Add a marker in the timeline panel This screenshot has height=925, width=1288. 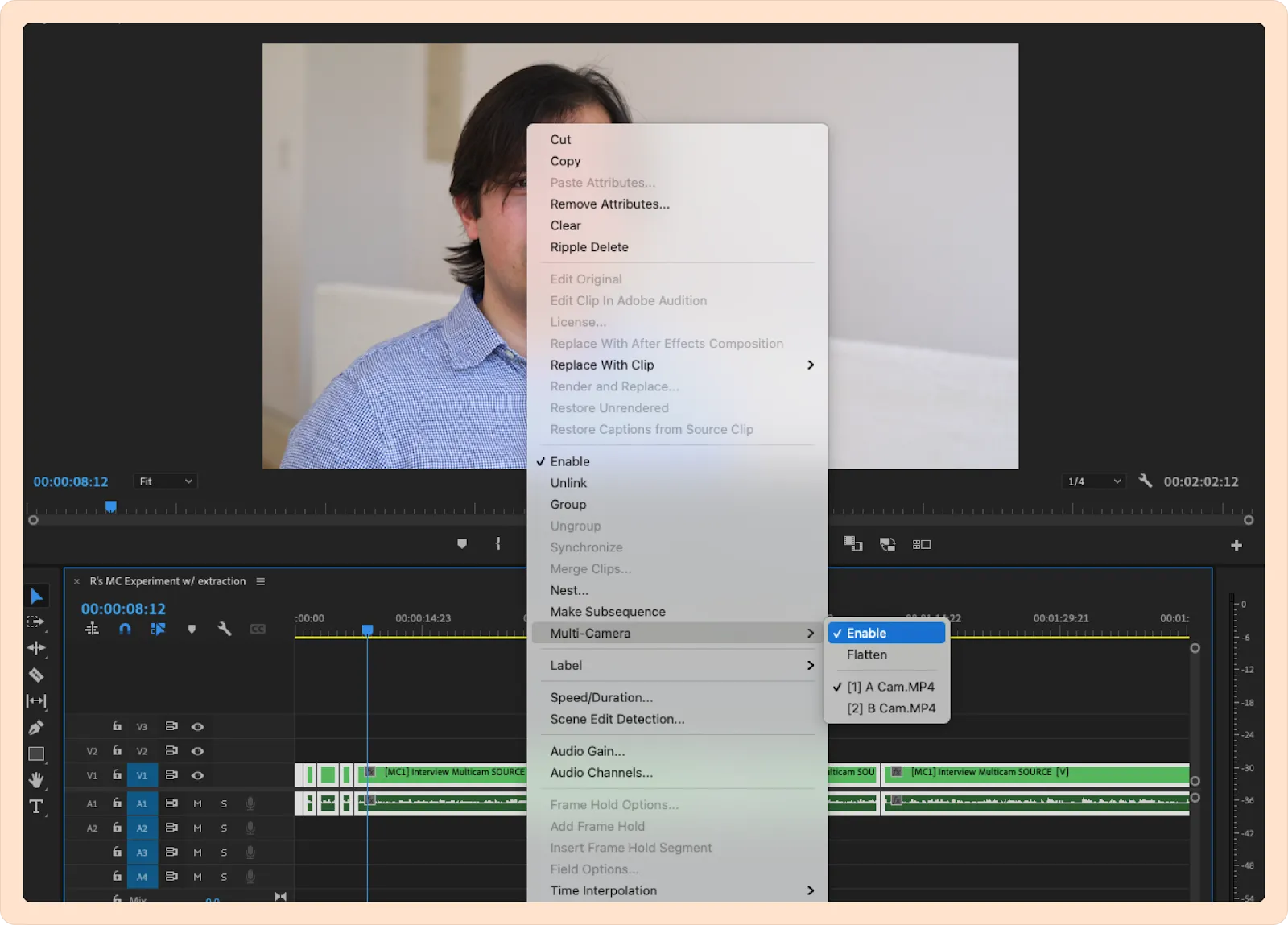(192, 630)
